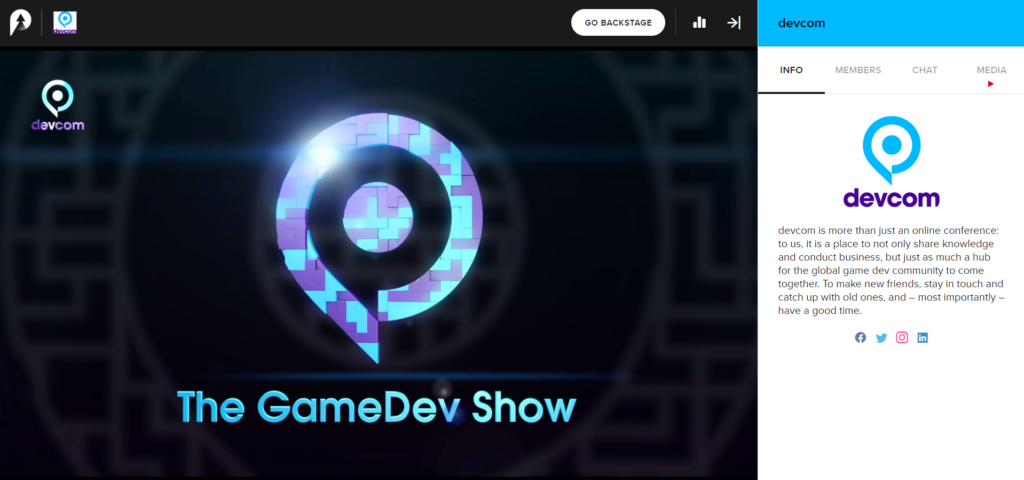
Task: Switch to the INFO tab
Action: (x=792, y=71)
